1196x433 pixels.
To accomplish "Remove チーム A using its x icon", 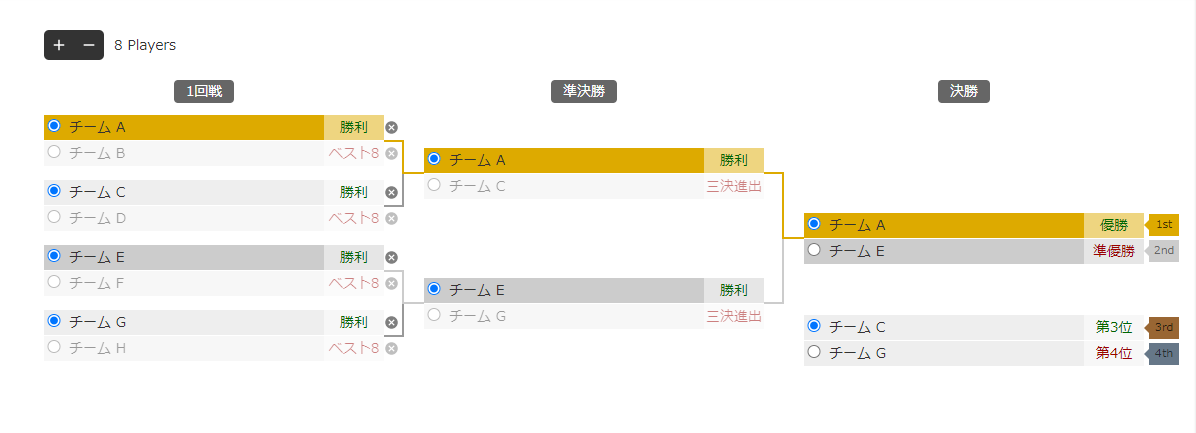I will click(391, 127).
